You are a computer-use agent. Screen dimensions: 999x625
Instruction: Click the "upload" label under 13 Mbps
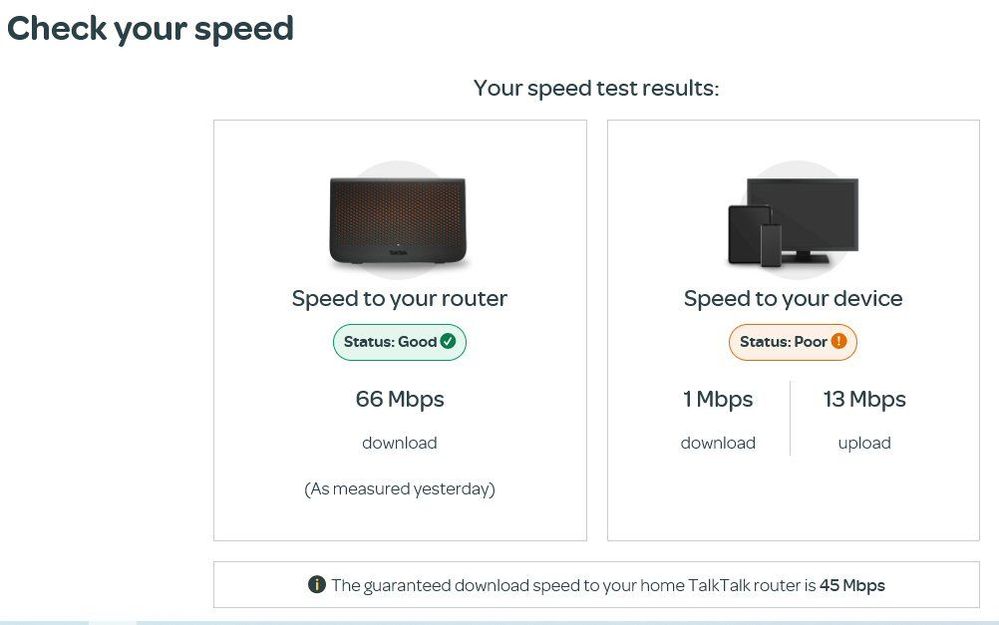pos(864,443)
